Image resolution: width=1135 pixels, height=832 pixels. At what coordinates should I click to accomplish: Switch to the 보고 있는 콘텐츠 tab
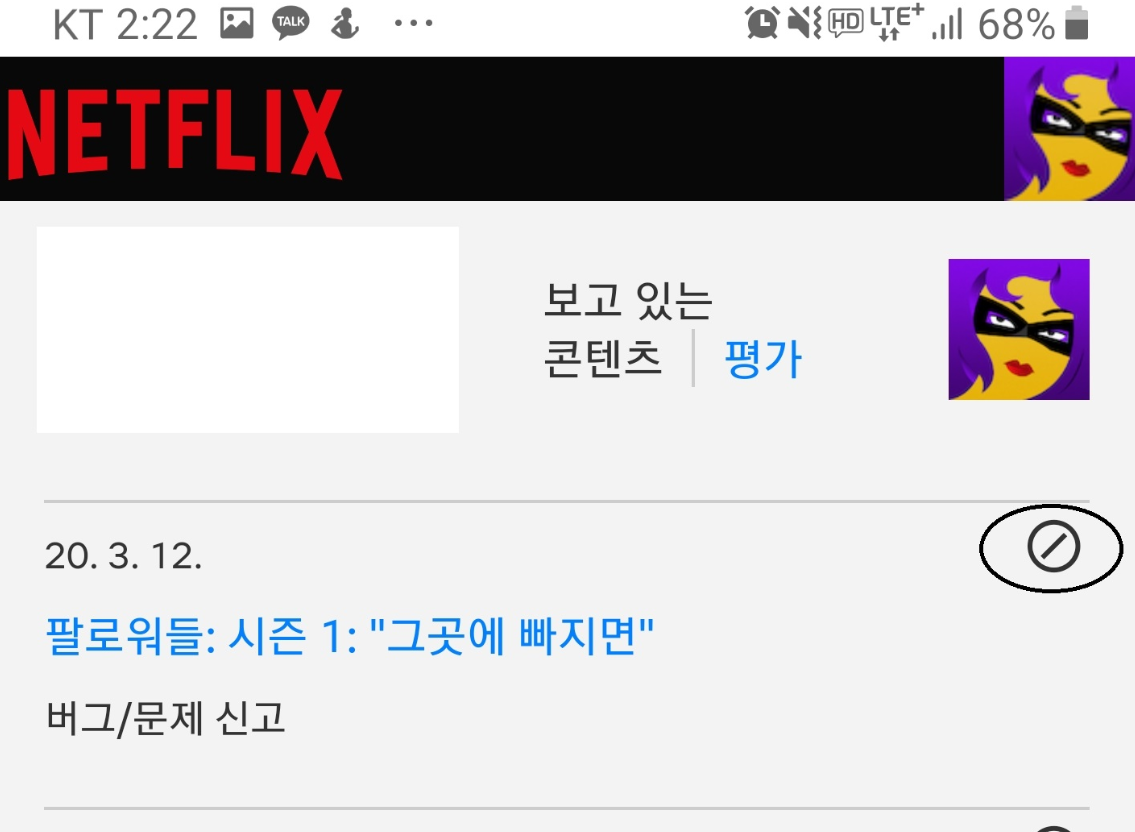(x=628, y=329)
